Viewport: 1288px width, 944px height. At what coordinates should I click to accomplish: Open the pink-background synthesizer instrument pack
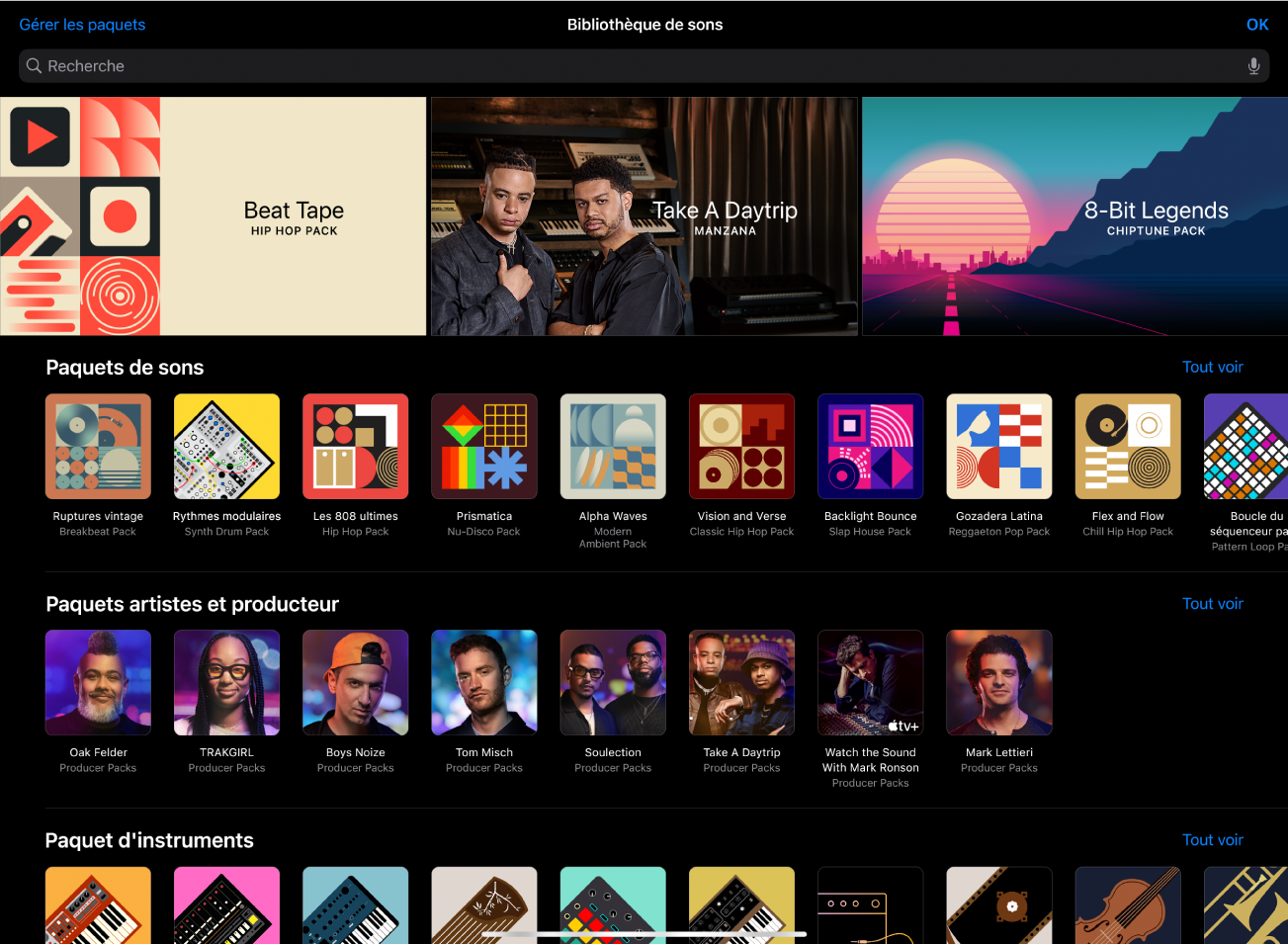click(x=226, y=905)
